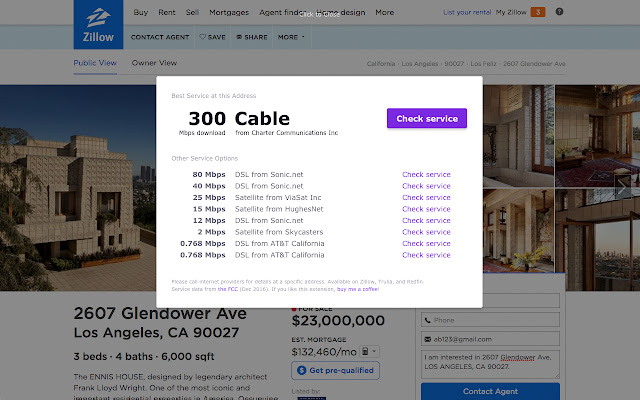Click List your rental link

coord(467,12)
